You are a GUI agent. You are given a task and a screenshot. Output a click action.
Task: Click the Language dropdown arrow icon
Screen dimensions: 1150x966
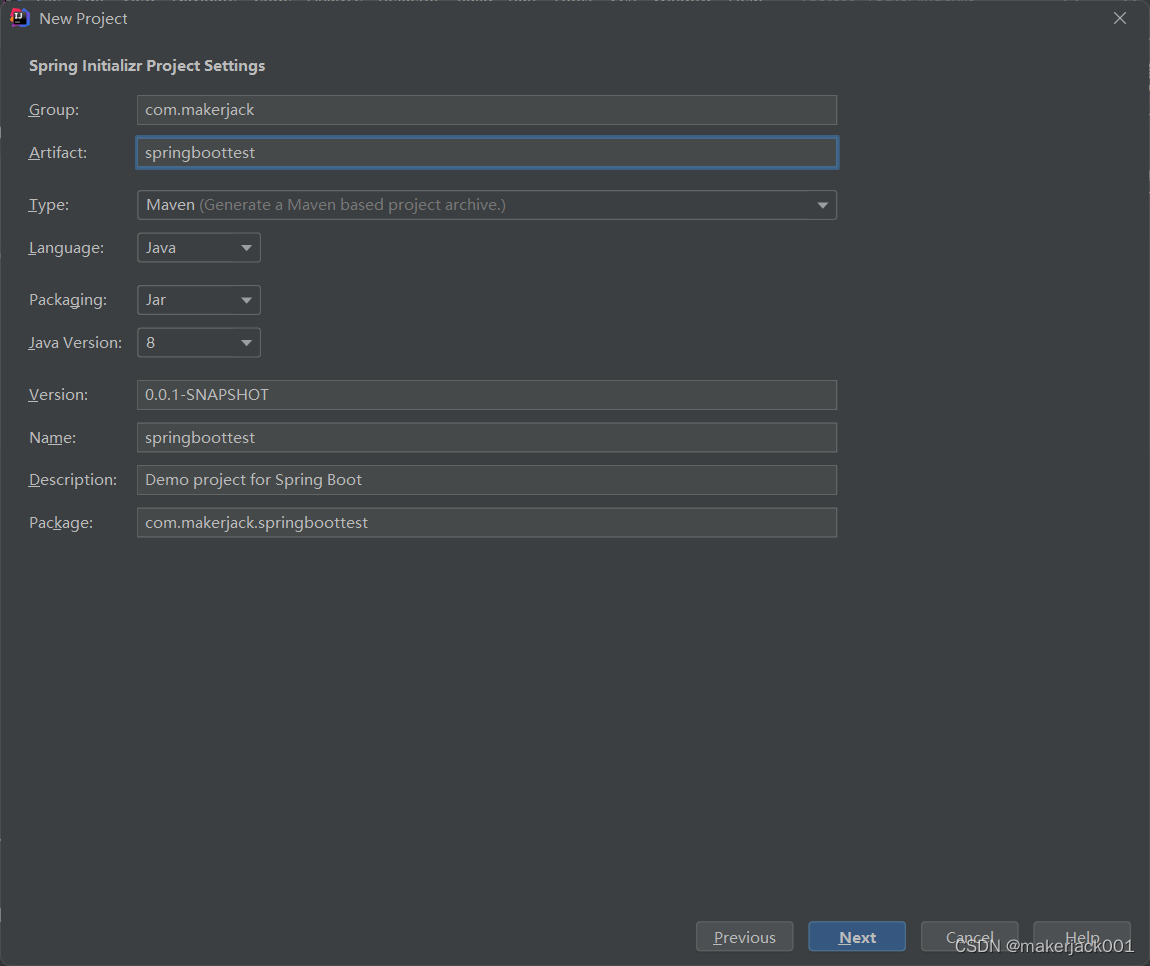pyautogui.click(x=246, y=249)
